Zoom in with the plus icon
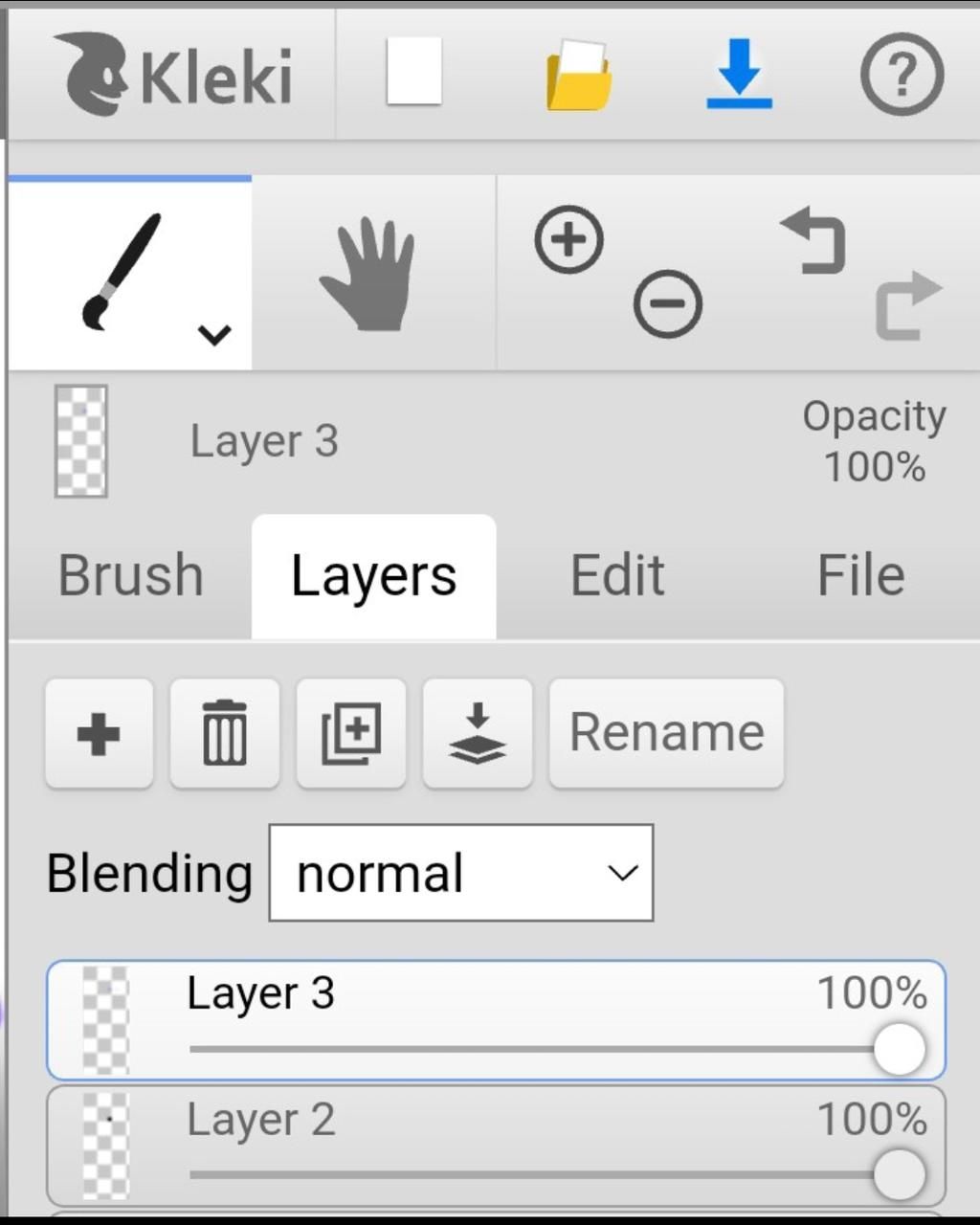980x1225 pixels. tap(569, 239)
